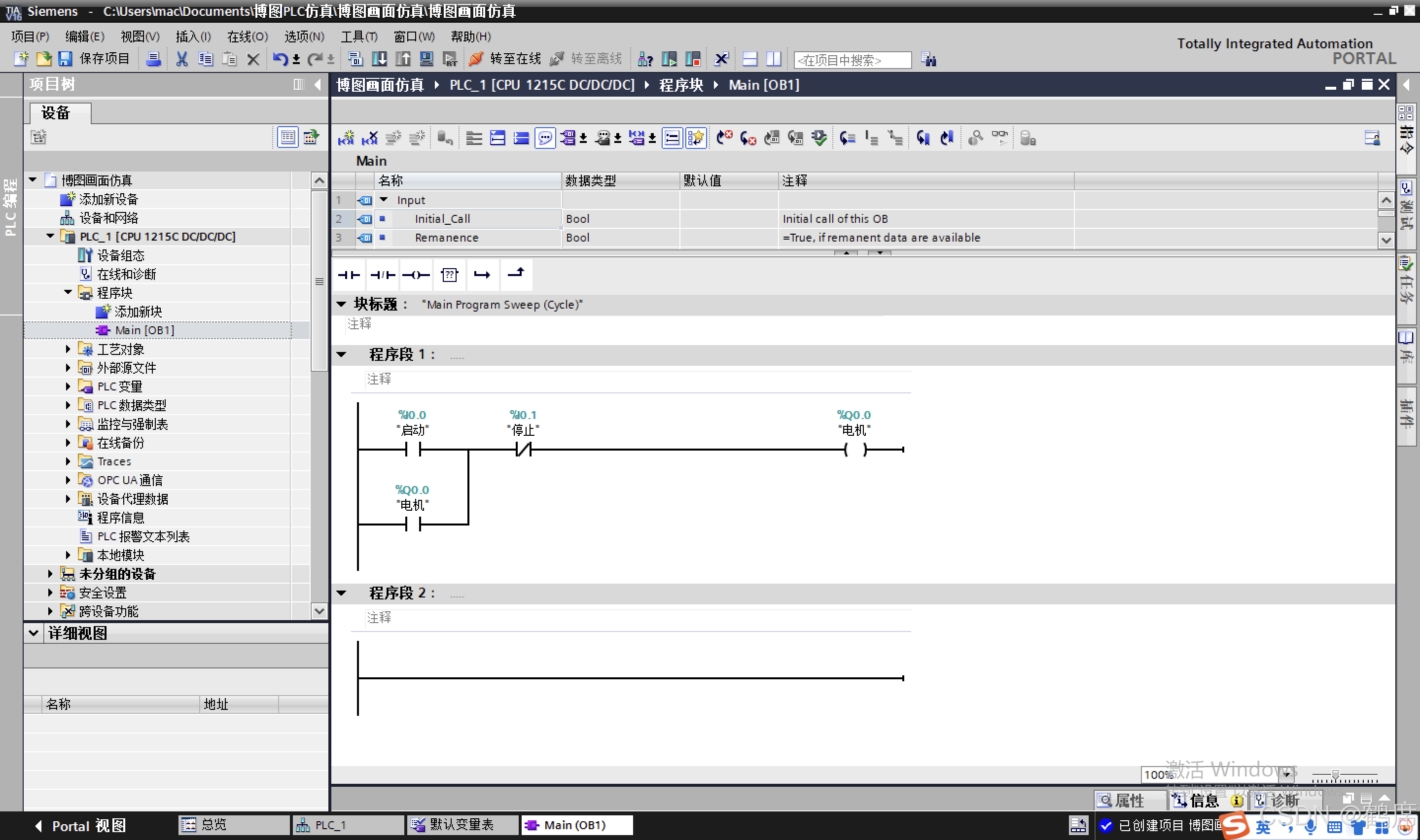Open the 在线(O) menu
Image resolution: width=1420 pixels, height=840 pixels.
pos(248,37)
